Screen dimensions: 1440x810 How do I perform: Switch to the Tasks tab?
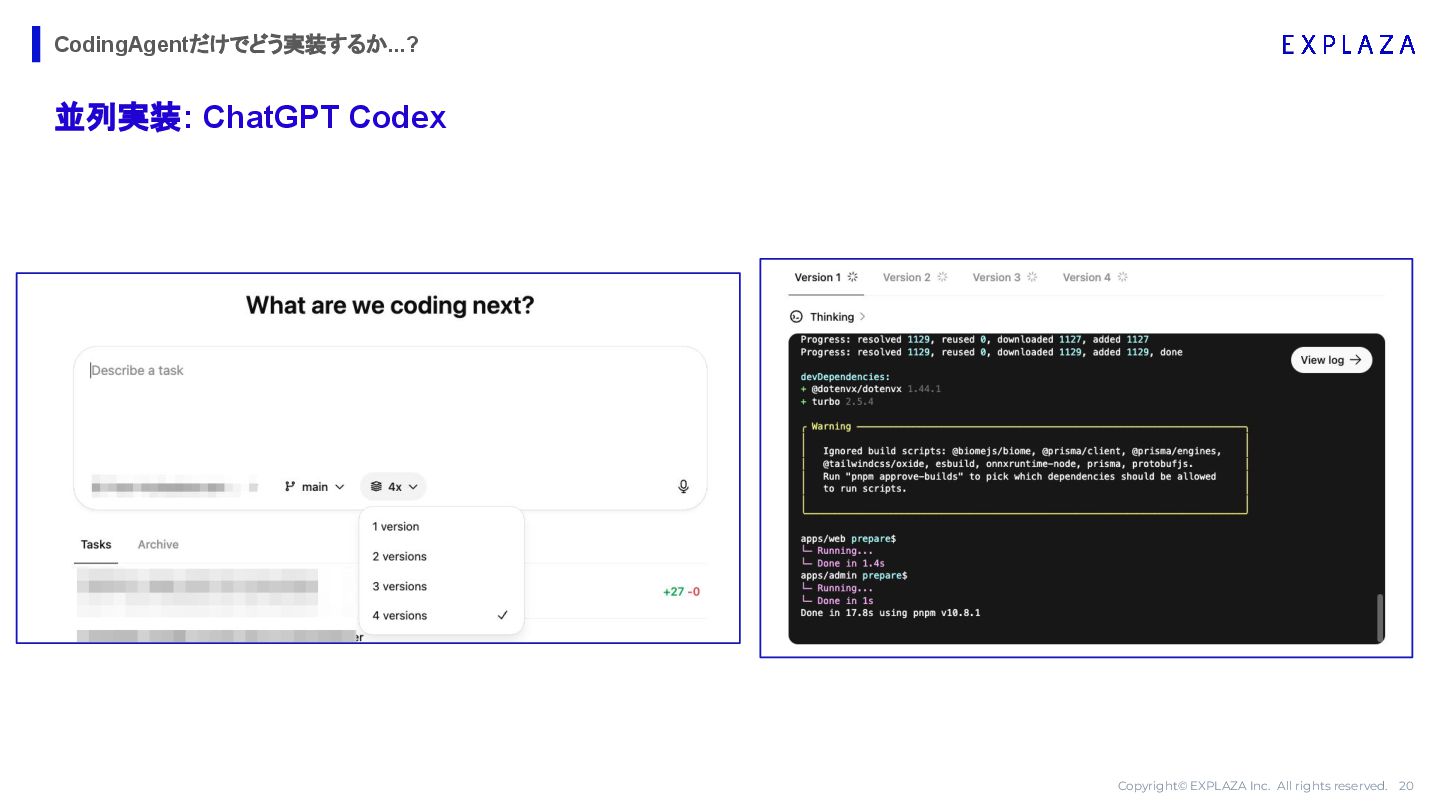tap(96, 545)
